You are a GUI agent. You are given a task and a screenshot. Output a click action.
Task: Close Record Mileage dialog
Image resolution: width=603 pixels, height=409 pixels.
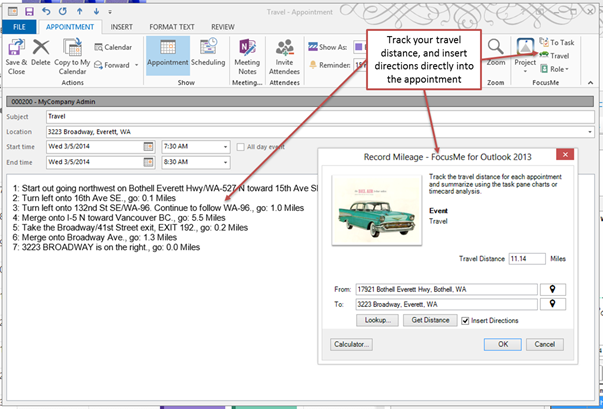pyautogui.click(x=565, y=155)
